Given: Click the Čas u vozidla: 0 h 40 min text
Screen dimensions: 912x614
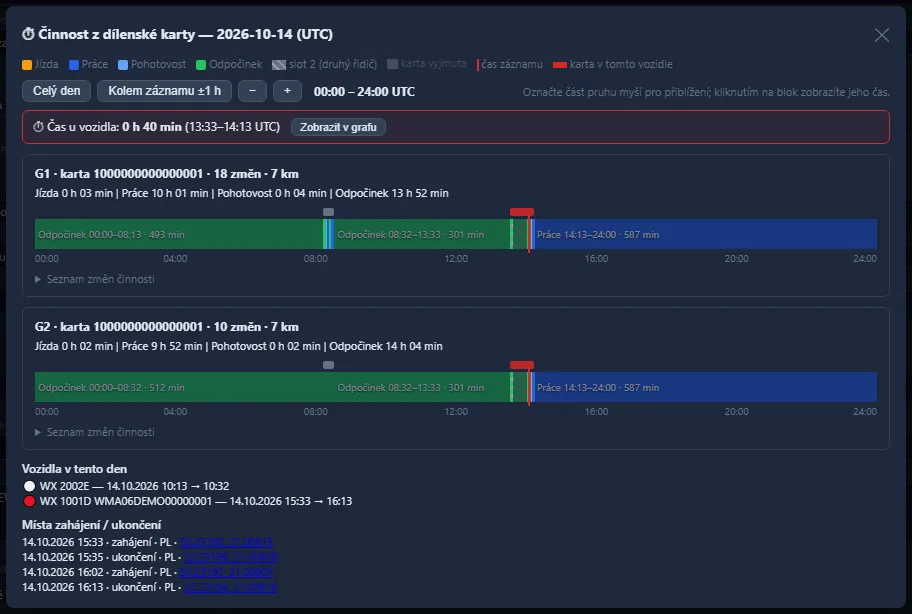Looking at the screenshot, I should pyautogui.click(x=115, y=127).
